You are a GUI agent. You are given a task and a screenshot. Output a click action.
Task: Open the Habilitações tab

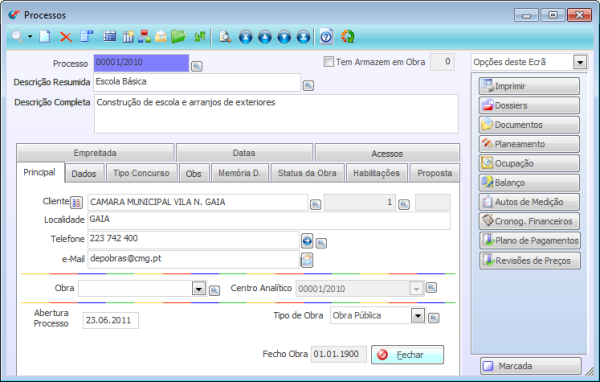point(377,173)
